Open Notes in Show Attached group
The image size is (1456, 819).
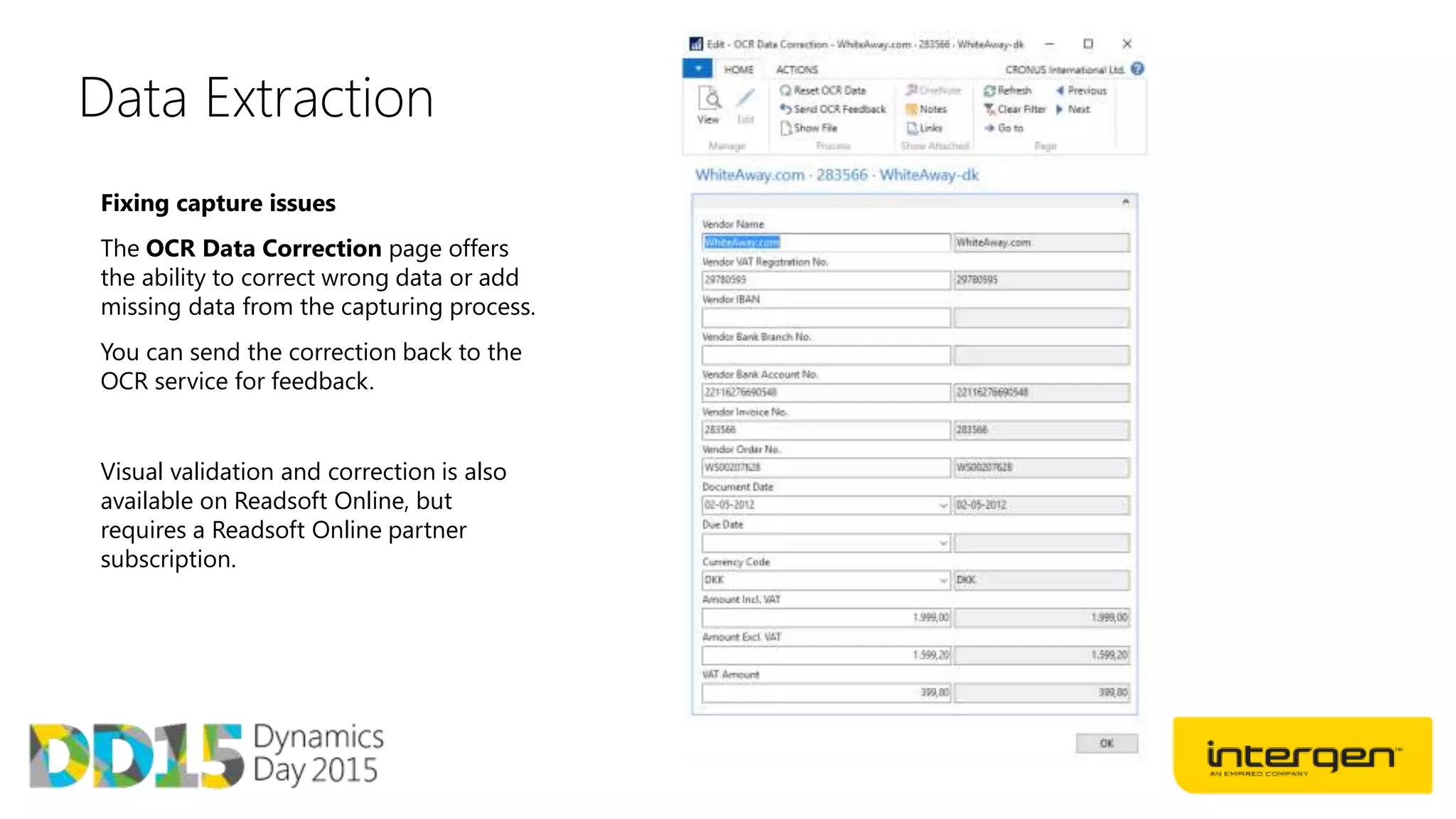click(926, 109)
